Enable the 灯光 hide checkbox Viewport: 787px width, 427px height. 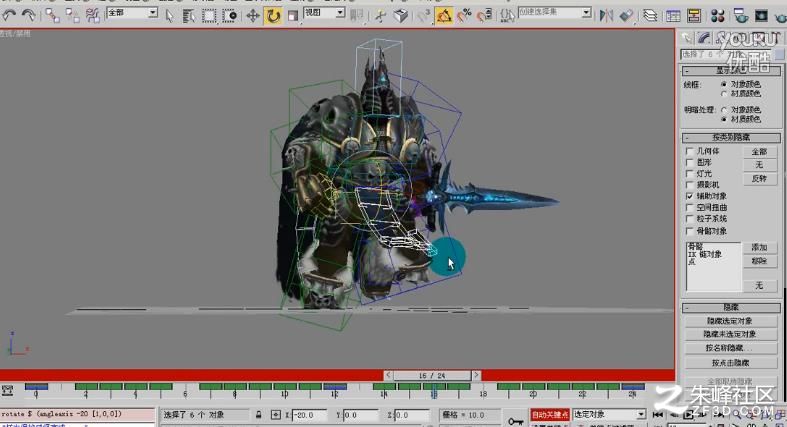click(689, 174)
